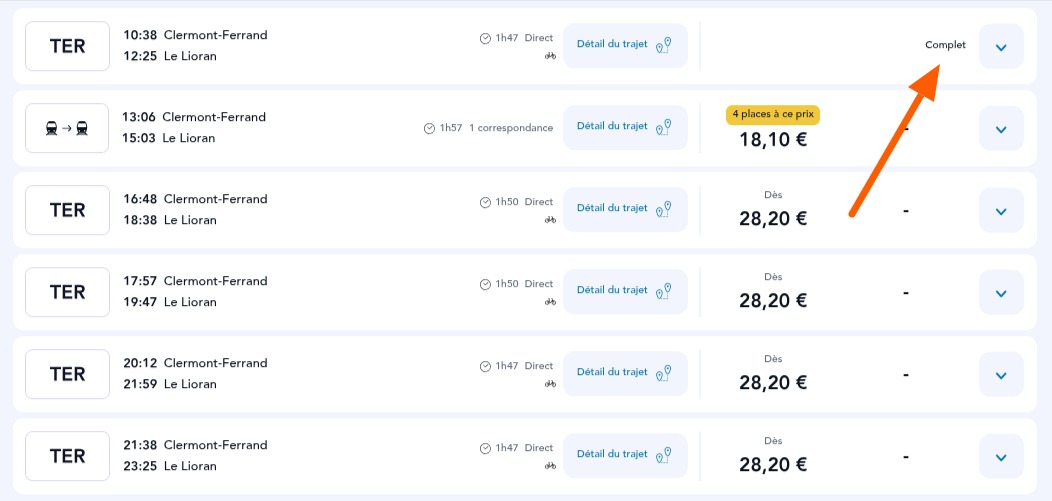Click the TER badge for the 21:38 train

tap(67, 456)
